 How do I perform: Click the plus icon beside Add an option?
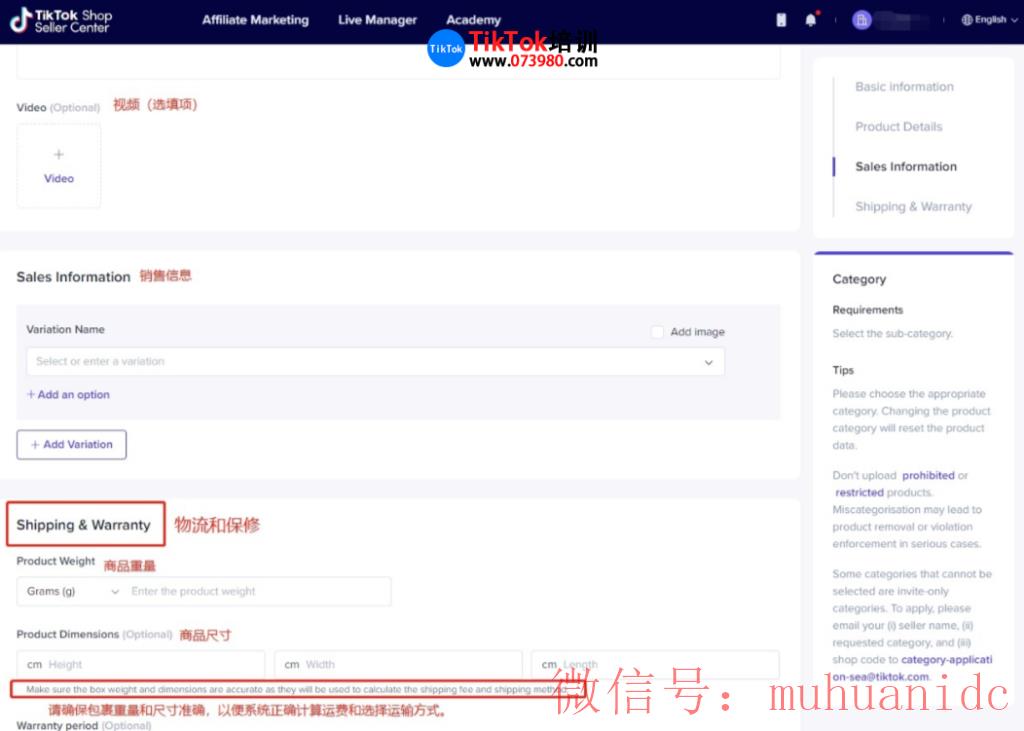click(31, 395)
